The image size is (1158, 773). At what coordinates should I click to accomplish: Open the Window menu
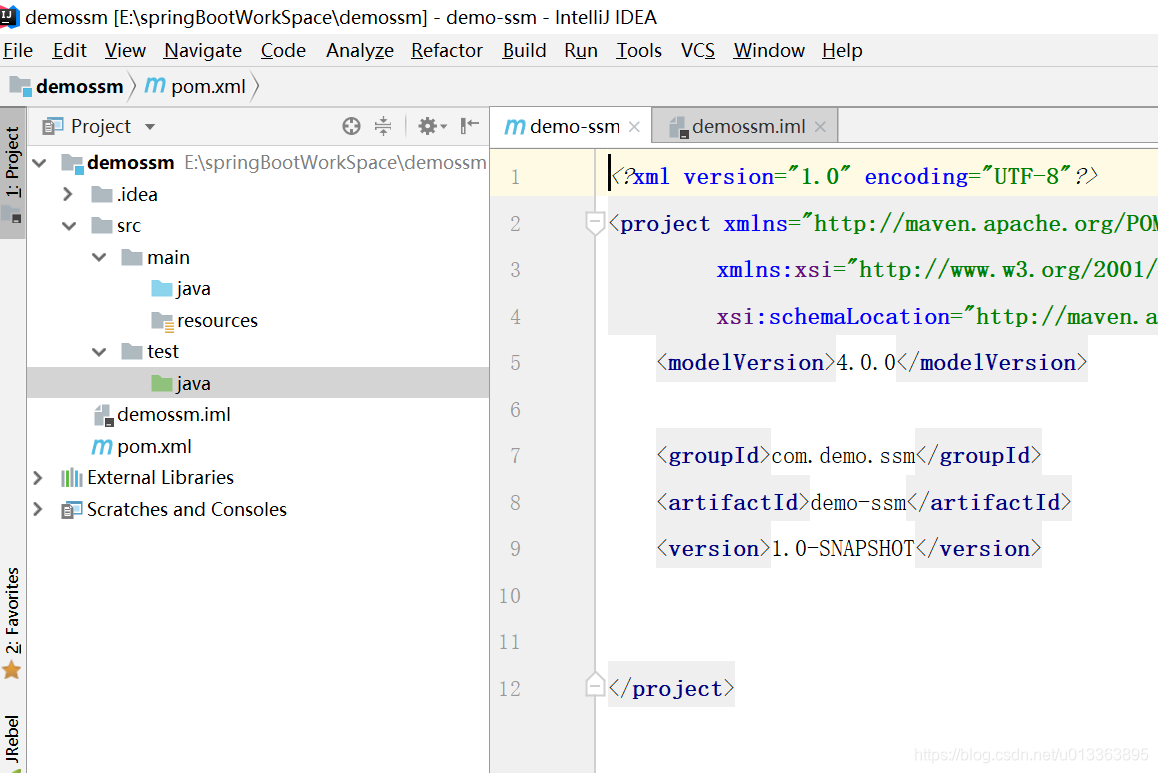pos(769,50)
